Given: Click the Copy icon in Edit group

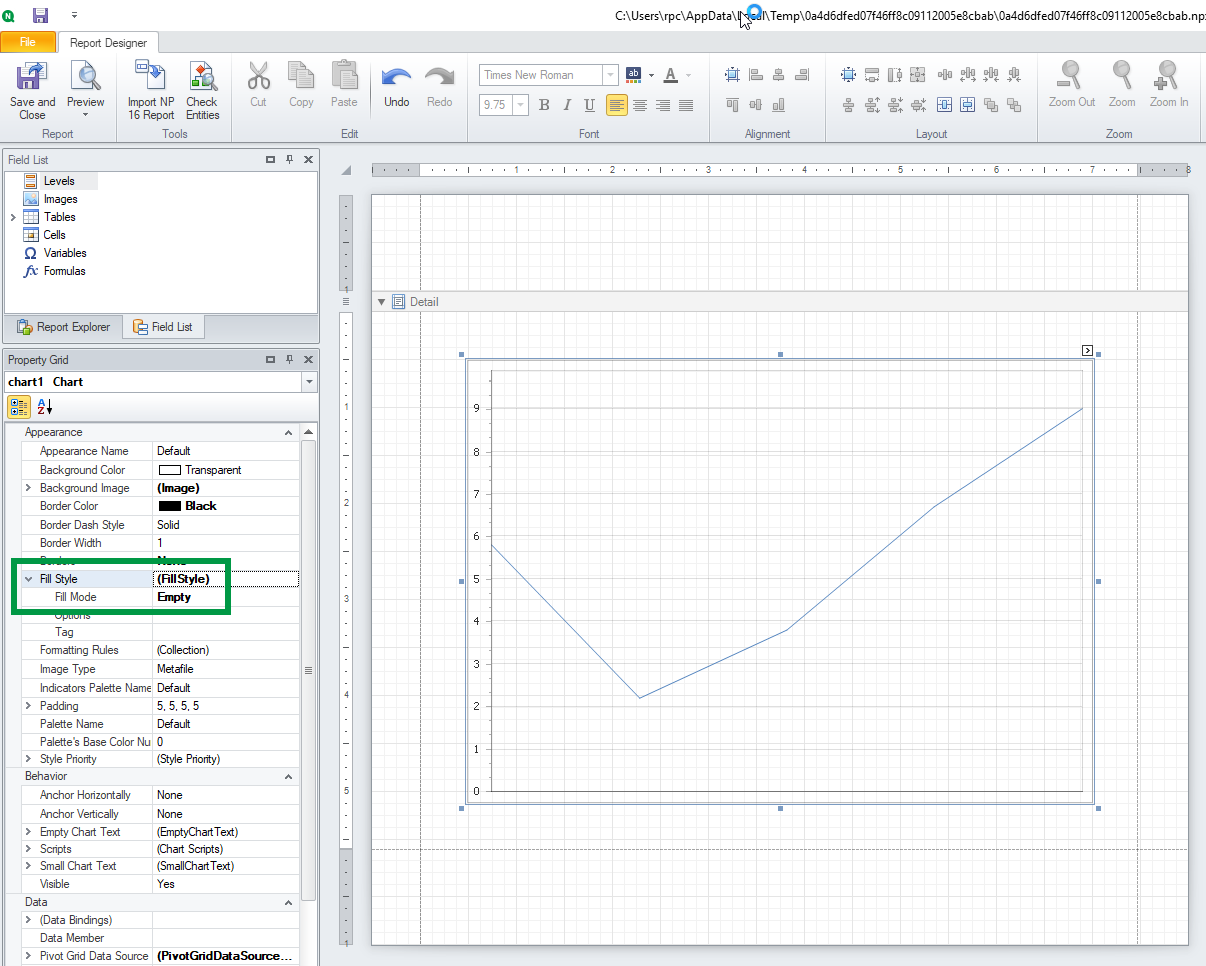Looking at the screenshot, I should pyautogui.click(x=301, y=77).
